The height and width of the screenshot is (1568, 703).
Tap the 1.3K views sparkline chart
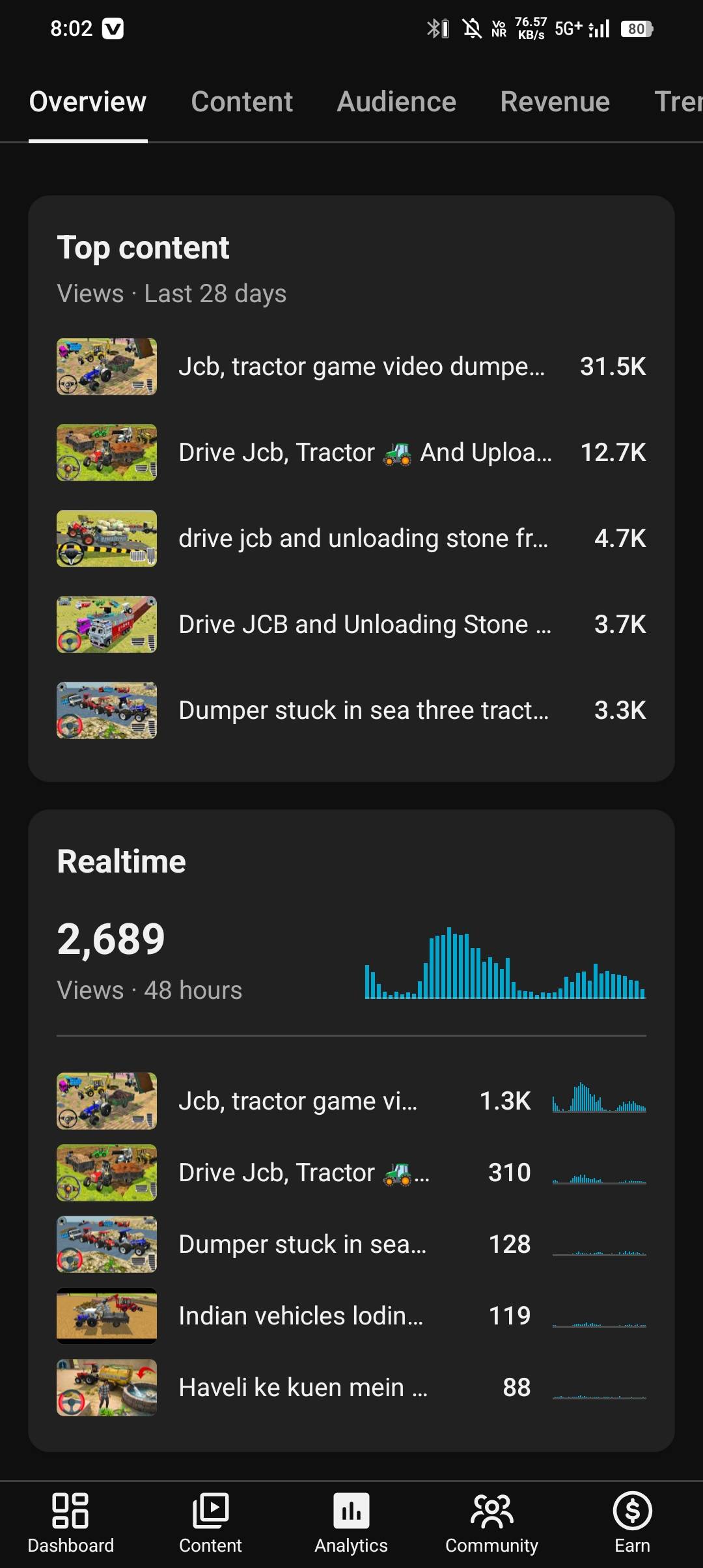599,1099
